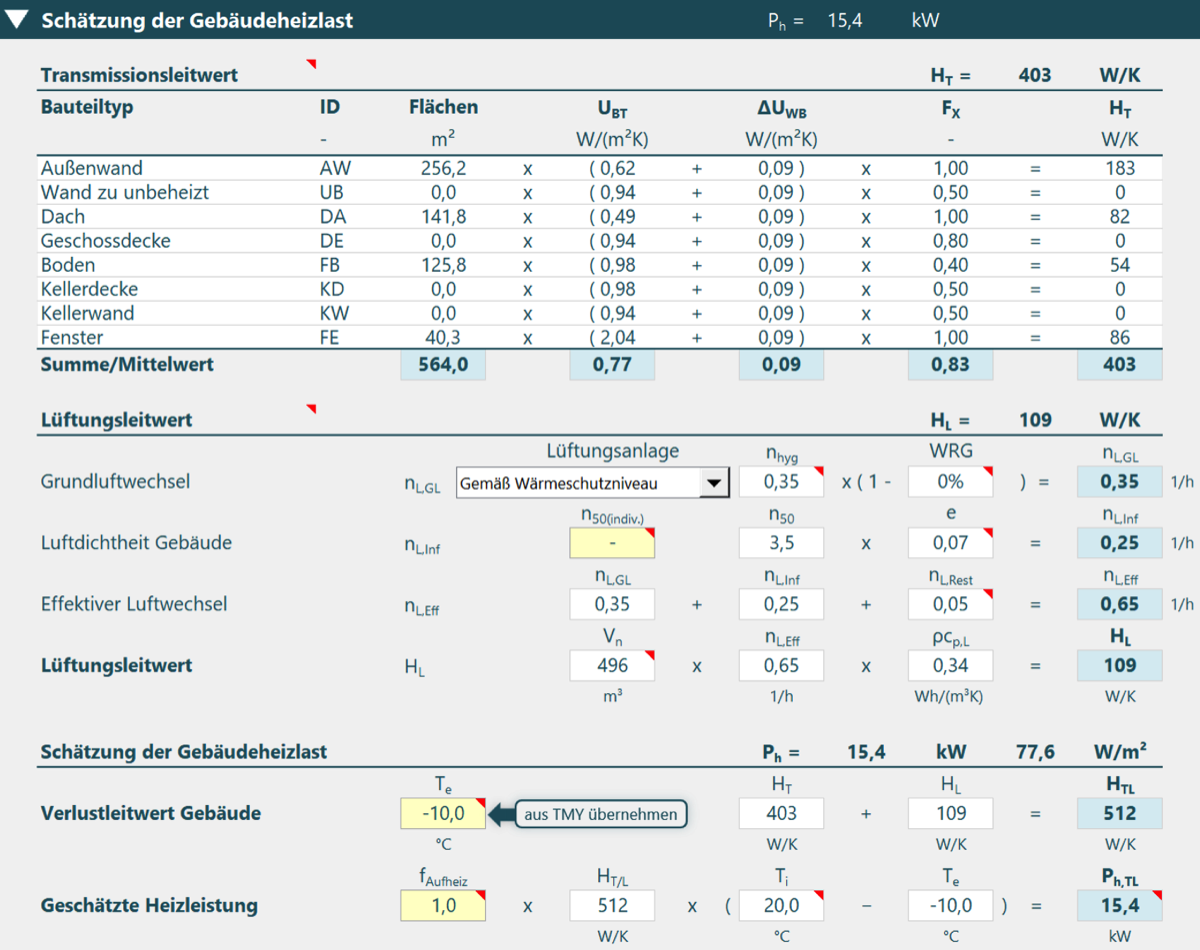Click the total area sum 564,0
1200x950 pixels.
coord(443,365)
